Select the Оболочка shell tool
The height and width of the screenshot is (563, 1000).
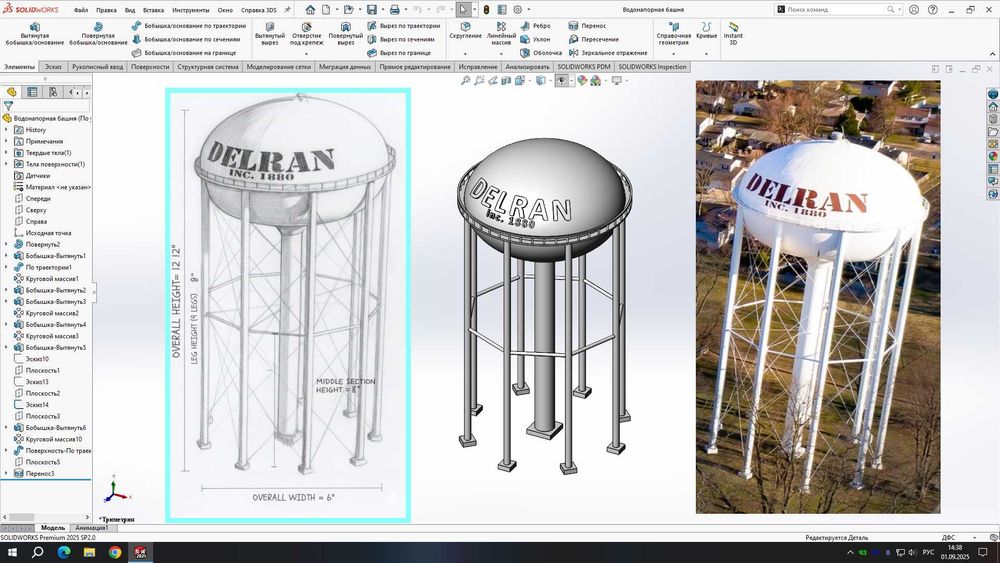(541, 53)
